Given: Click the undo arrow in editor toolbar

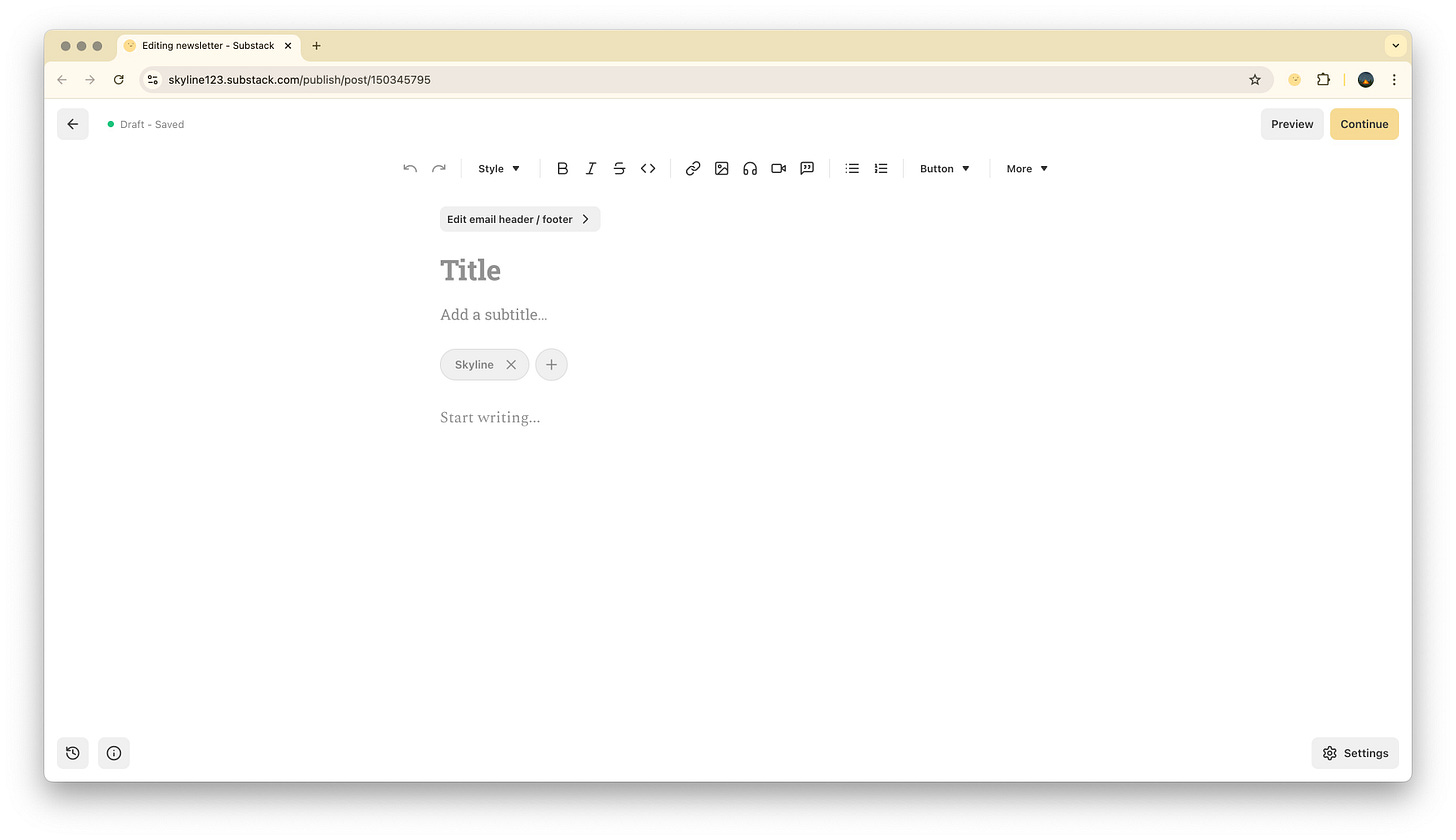Looking at the screenshot, I should 410,169.
